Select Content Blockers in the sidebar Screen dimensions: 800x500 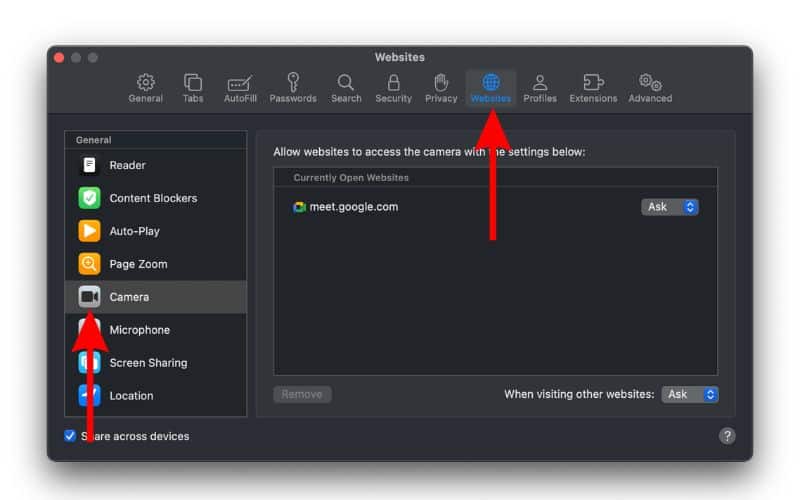[x=155, y=198]
